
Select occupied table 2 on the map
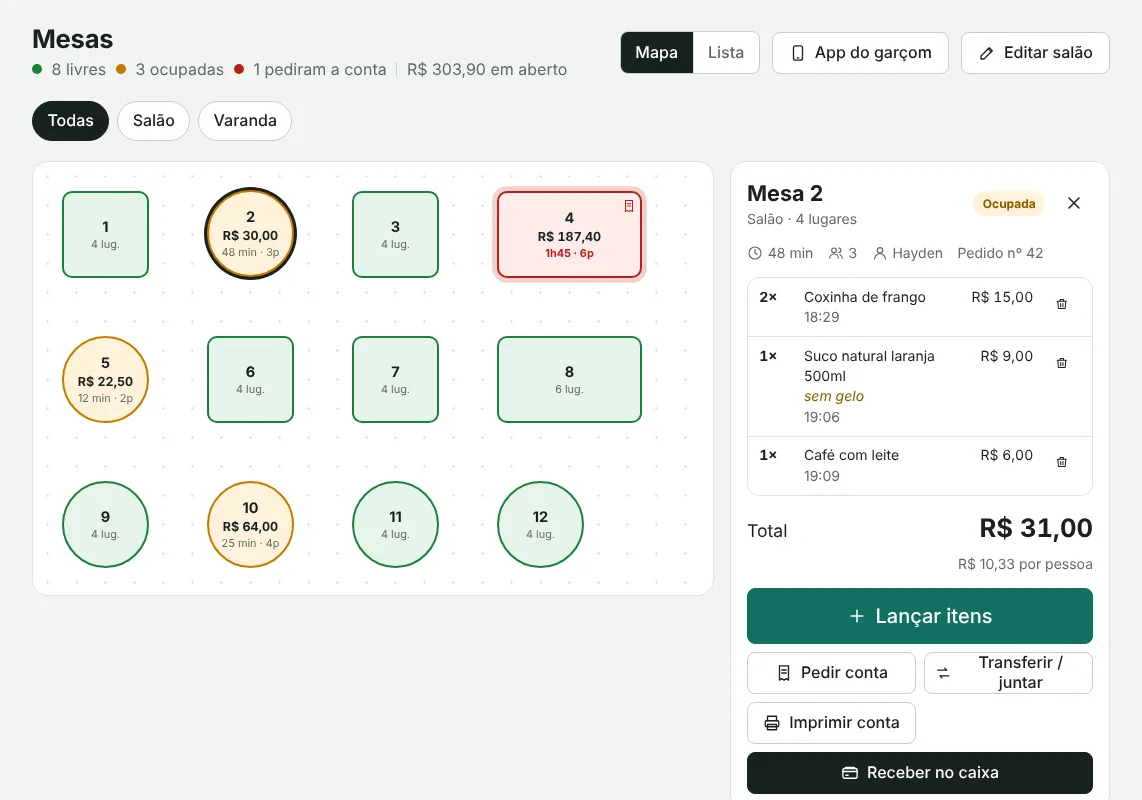coord(251,234)
